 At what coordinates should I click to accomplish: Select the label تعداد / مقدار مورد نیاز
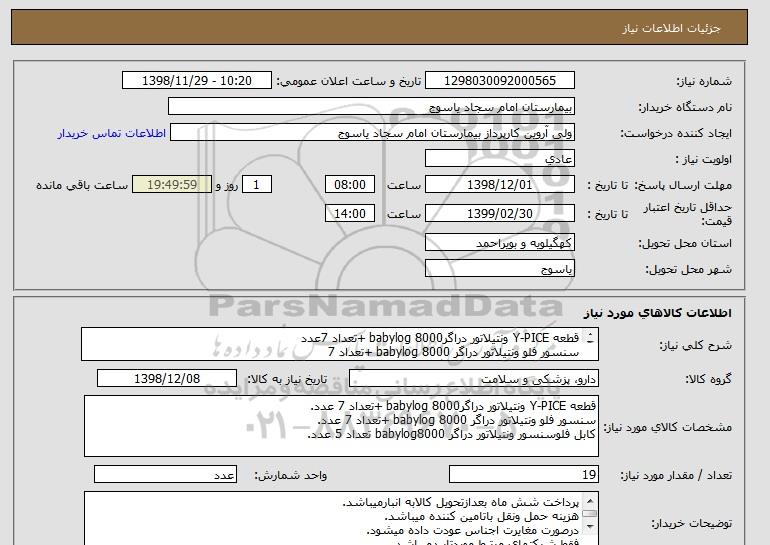click(x=676, y=475)
